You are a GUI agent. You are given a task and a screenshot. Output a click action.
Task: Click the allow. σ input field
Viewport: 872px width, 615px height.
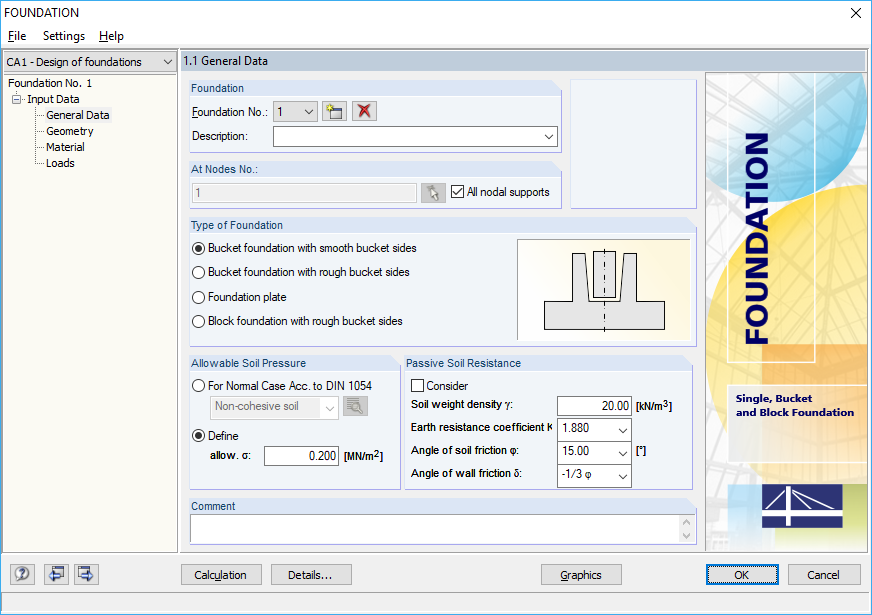(x=301, y=456)
